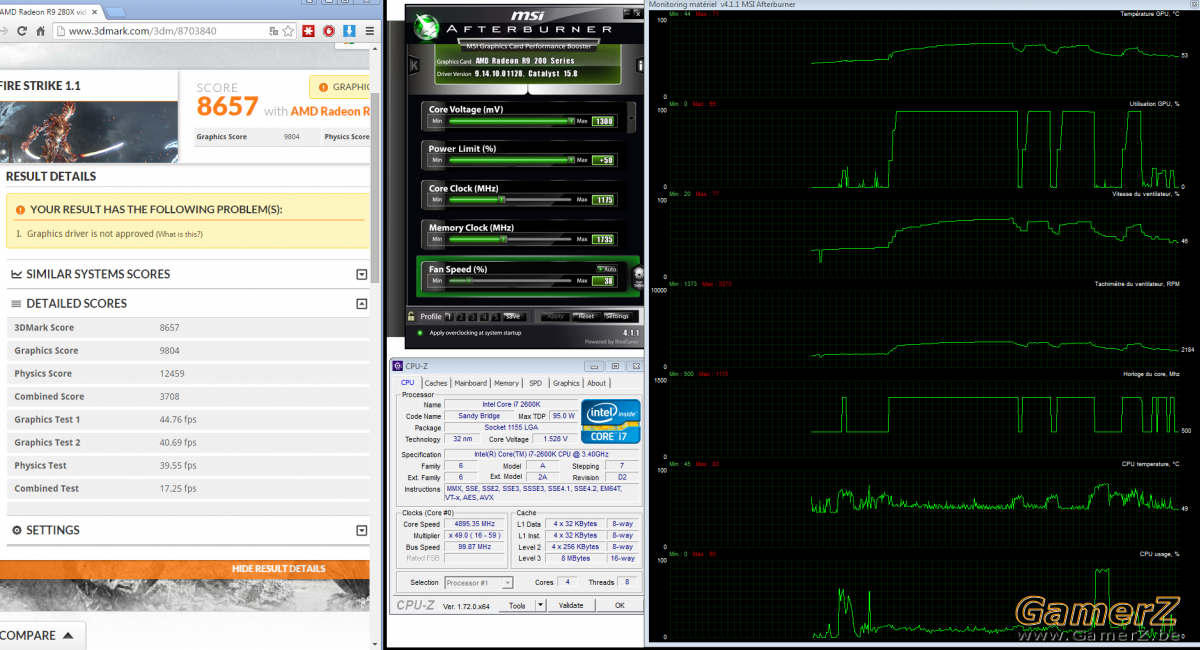Expand the Core Voltage arrow in Afterburner
Screen dimensions: 1200x650
[x=632, y=118]
